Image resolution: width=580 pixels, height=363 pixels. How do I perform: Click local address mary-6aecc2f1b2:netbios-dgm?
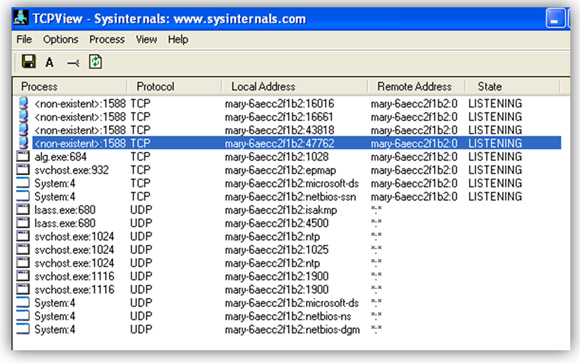[x=292, y=330]
